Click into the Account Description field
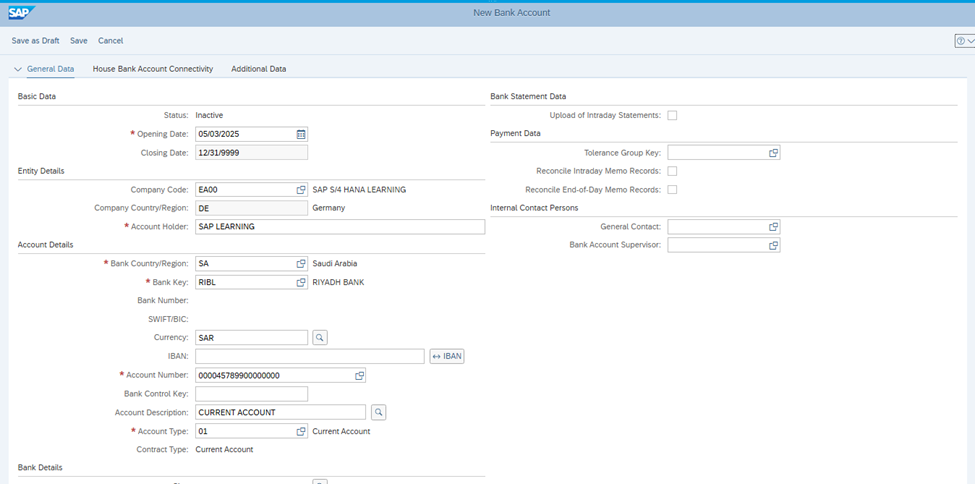 point(280,412)
